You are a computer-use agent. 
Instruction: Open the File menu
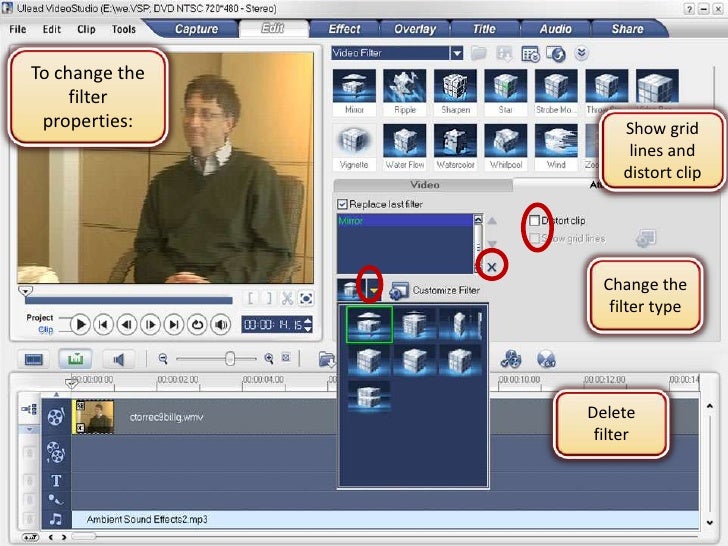pos(18,29)
